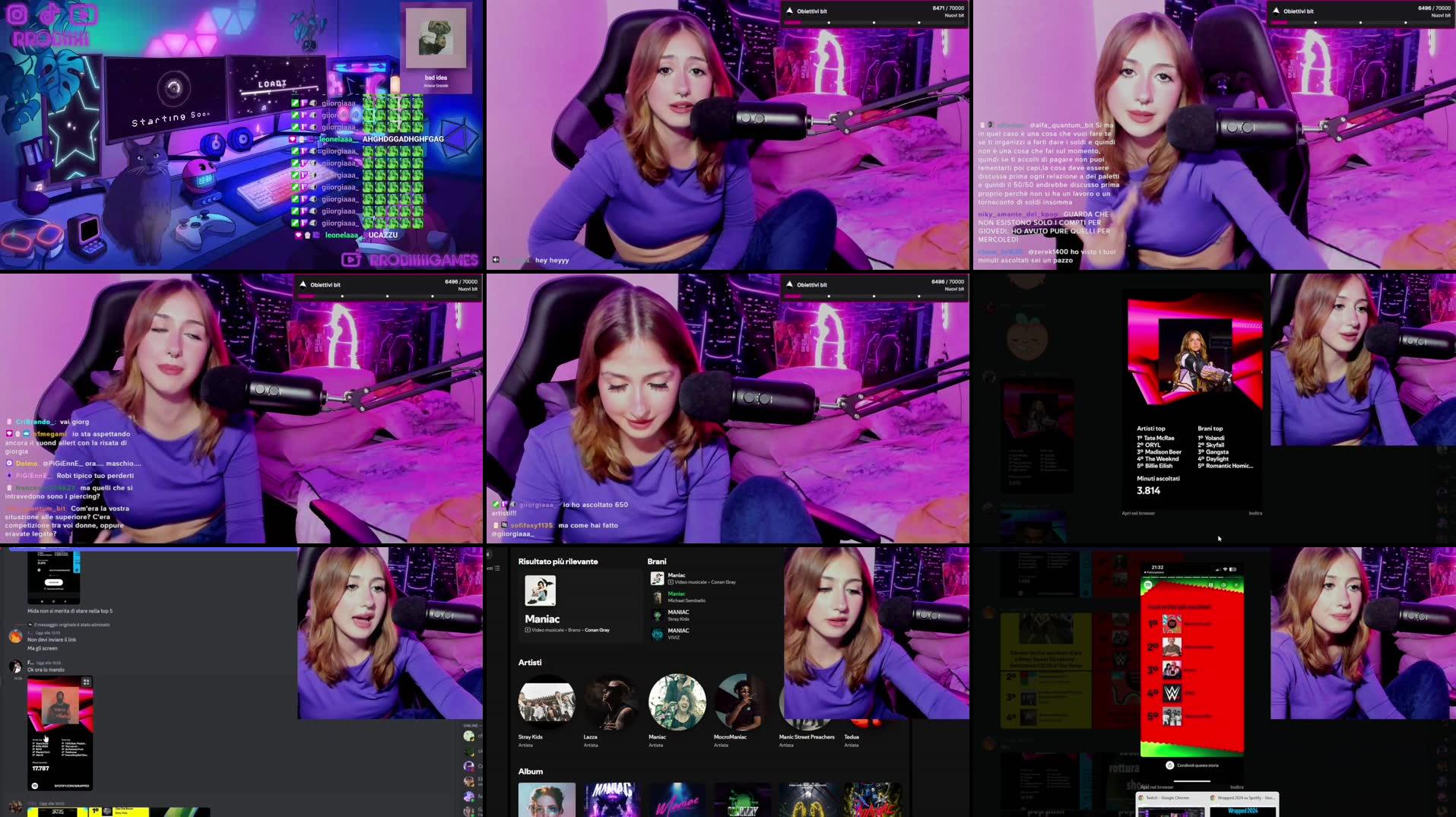The width and height of the screenshot is (1456, 817).
Task: Open the Discord Wrapped image showing 17.787 minutes
Action: (x=60, y=733)
